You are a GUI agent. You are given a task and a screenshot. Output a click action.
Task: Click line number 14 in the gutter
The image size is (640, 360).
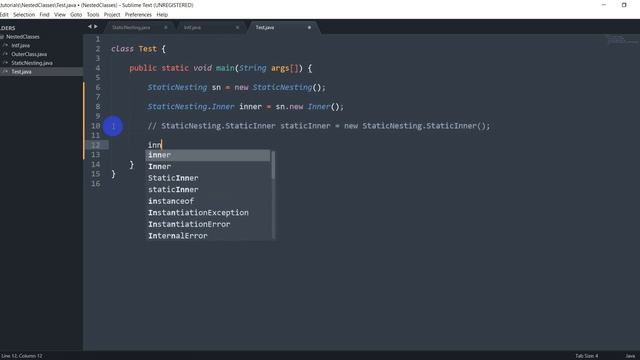tap(96, 164)
